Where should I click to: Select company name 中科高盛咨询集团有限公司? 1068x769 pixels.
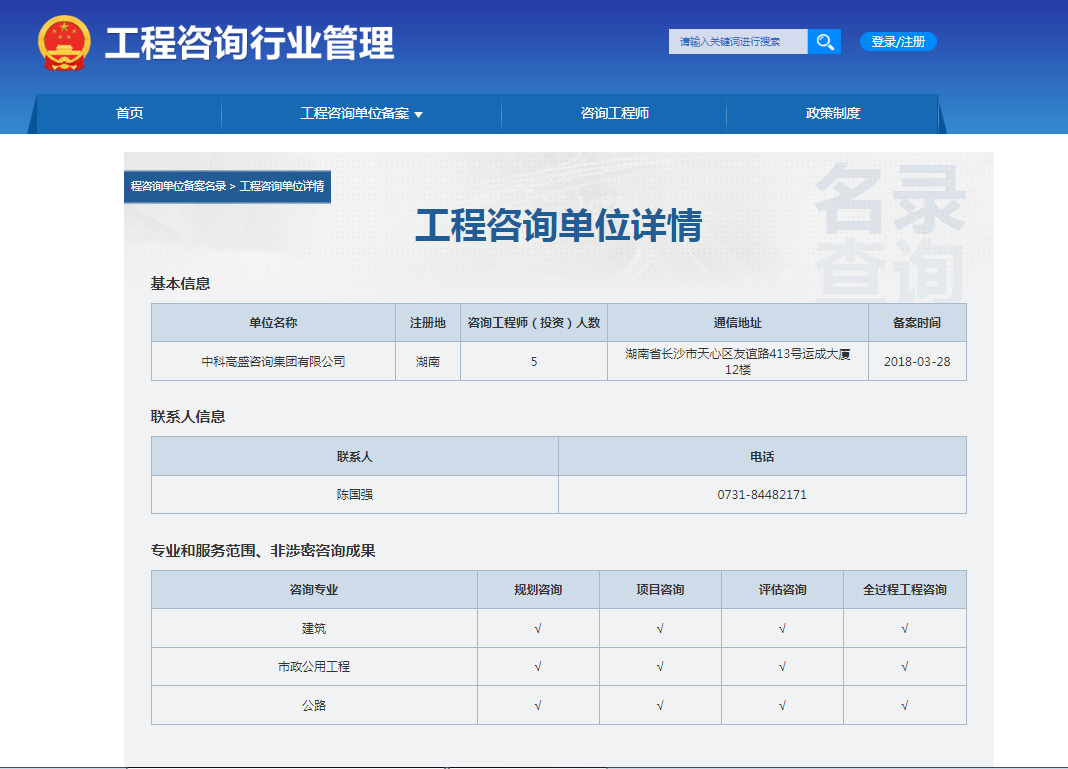273,362
